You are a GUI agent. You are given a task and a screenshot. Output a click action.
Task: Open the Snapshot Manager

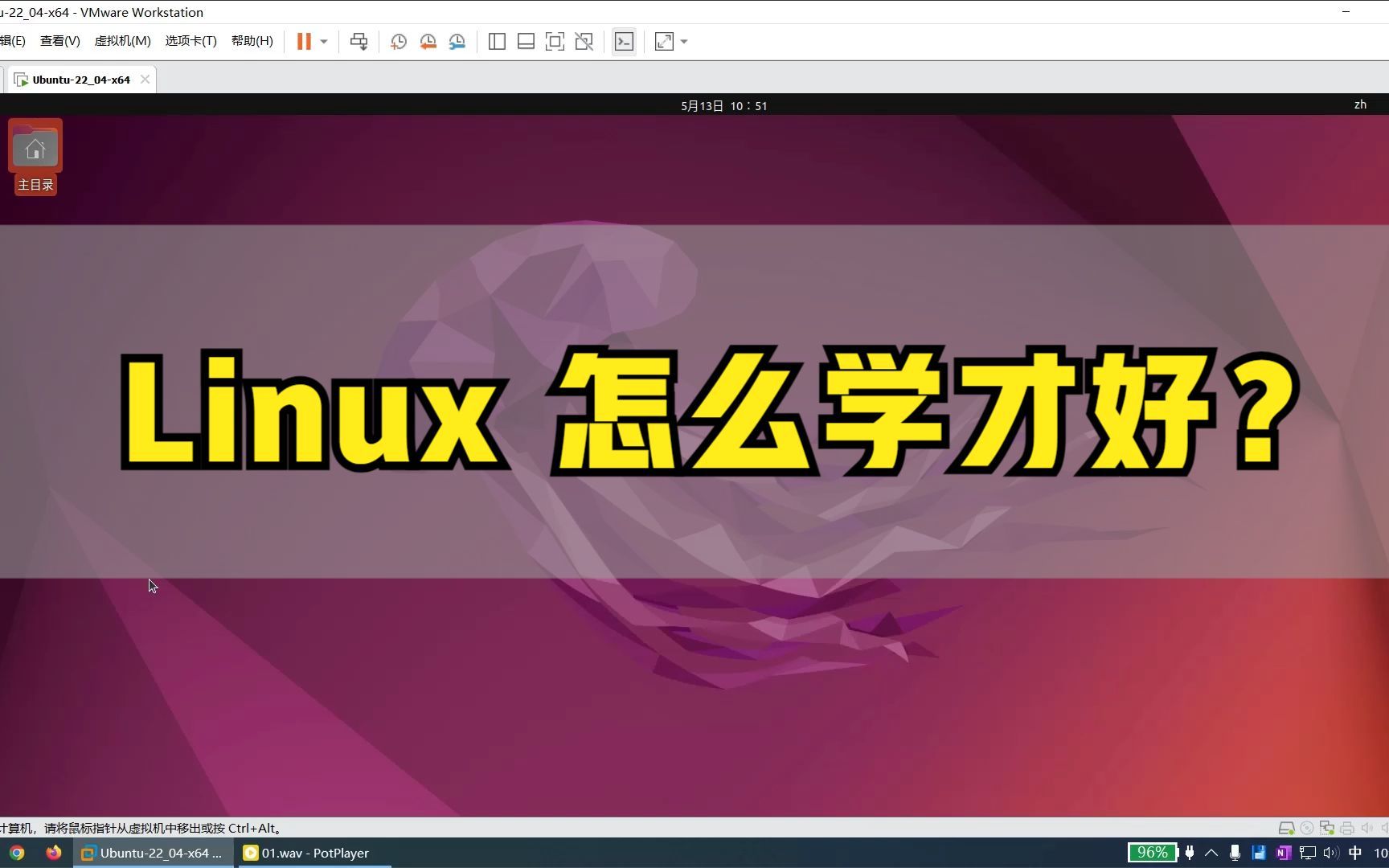point(457,41)
